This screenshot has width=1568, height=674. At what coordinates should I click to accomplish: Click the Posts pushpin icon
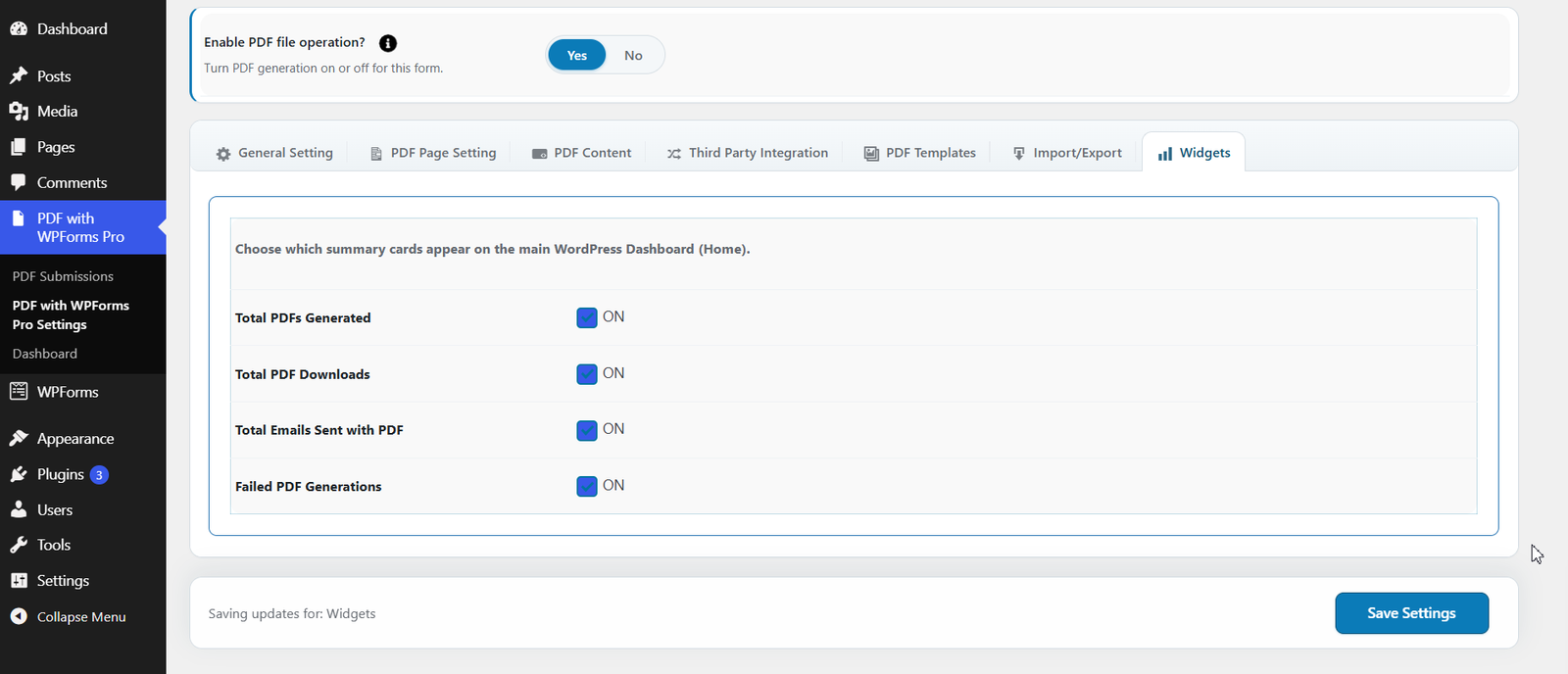(x=19, y=76)
